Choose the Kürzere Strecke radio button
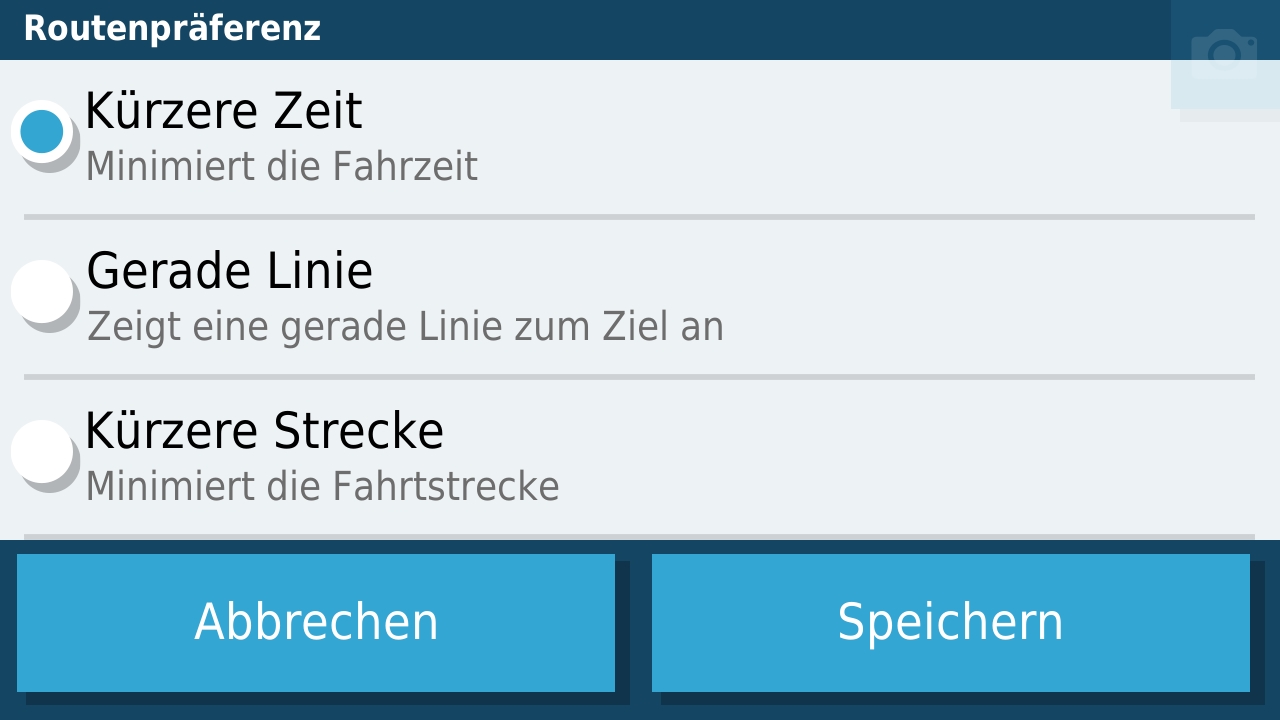The width and height of the screenshot is (1280, 720). (42, 451)
